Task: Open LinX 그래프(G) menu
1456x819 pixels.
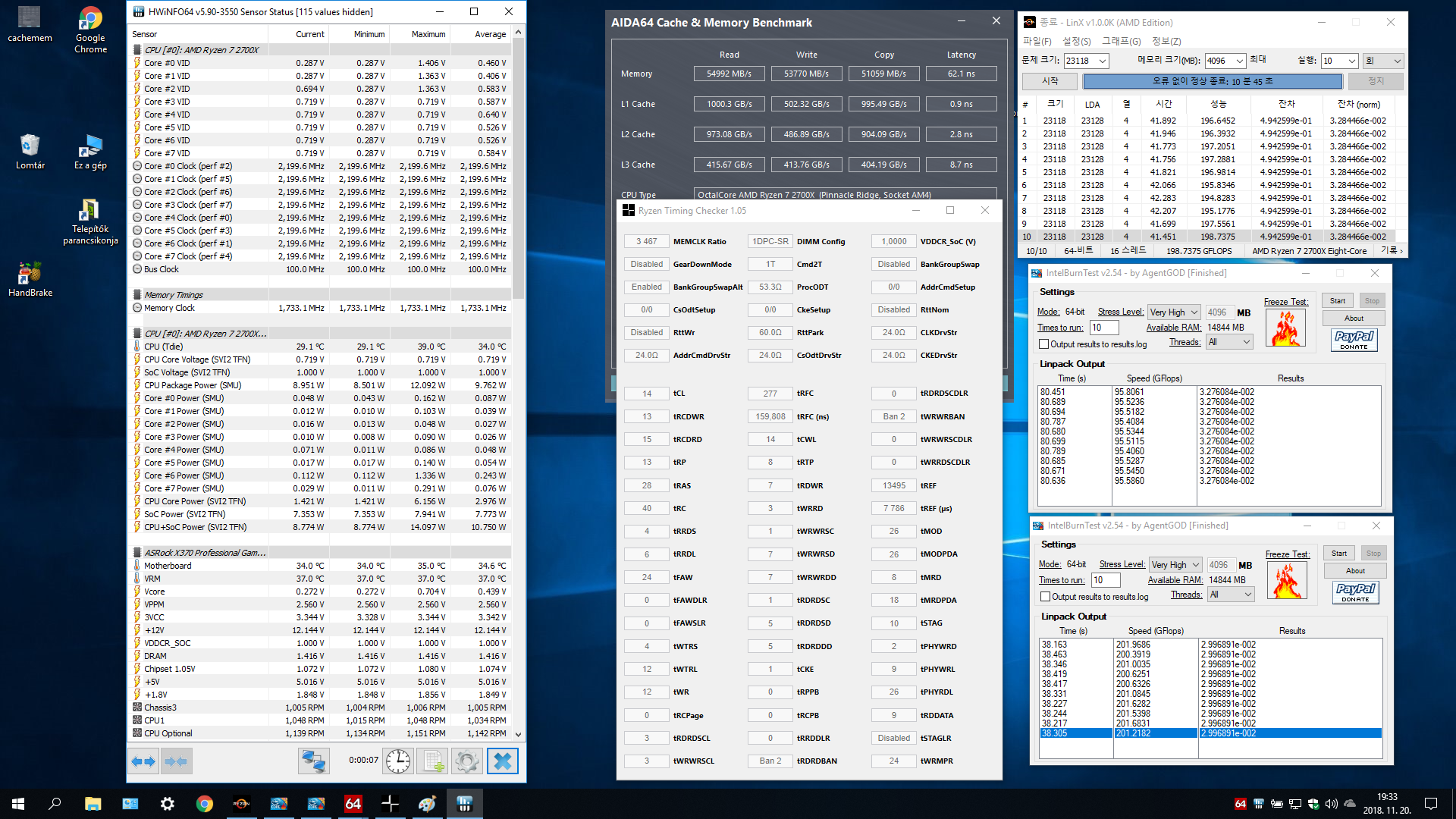Action: 1121,41
